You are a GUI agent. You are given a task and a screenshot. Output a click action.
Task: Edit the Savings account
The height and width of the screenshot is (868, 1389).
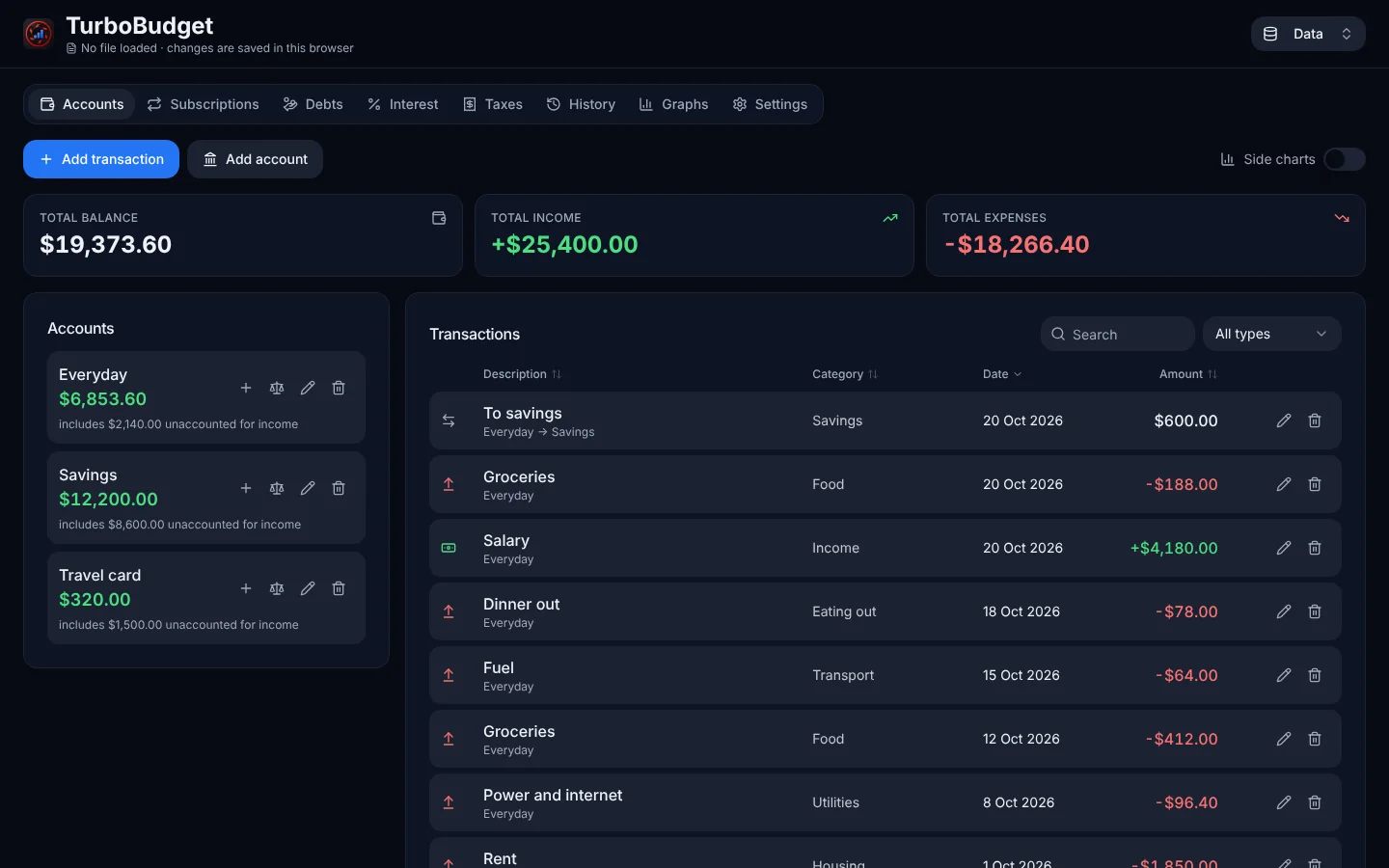pos(308,488)
